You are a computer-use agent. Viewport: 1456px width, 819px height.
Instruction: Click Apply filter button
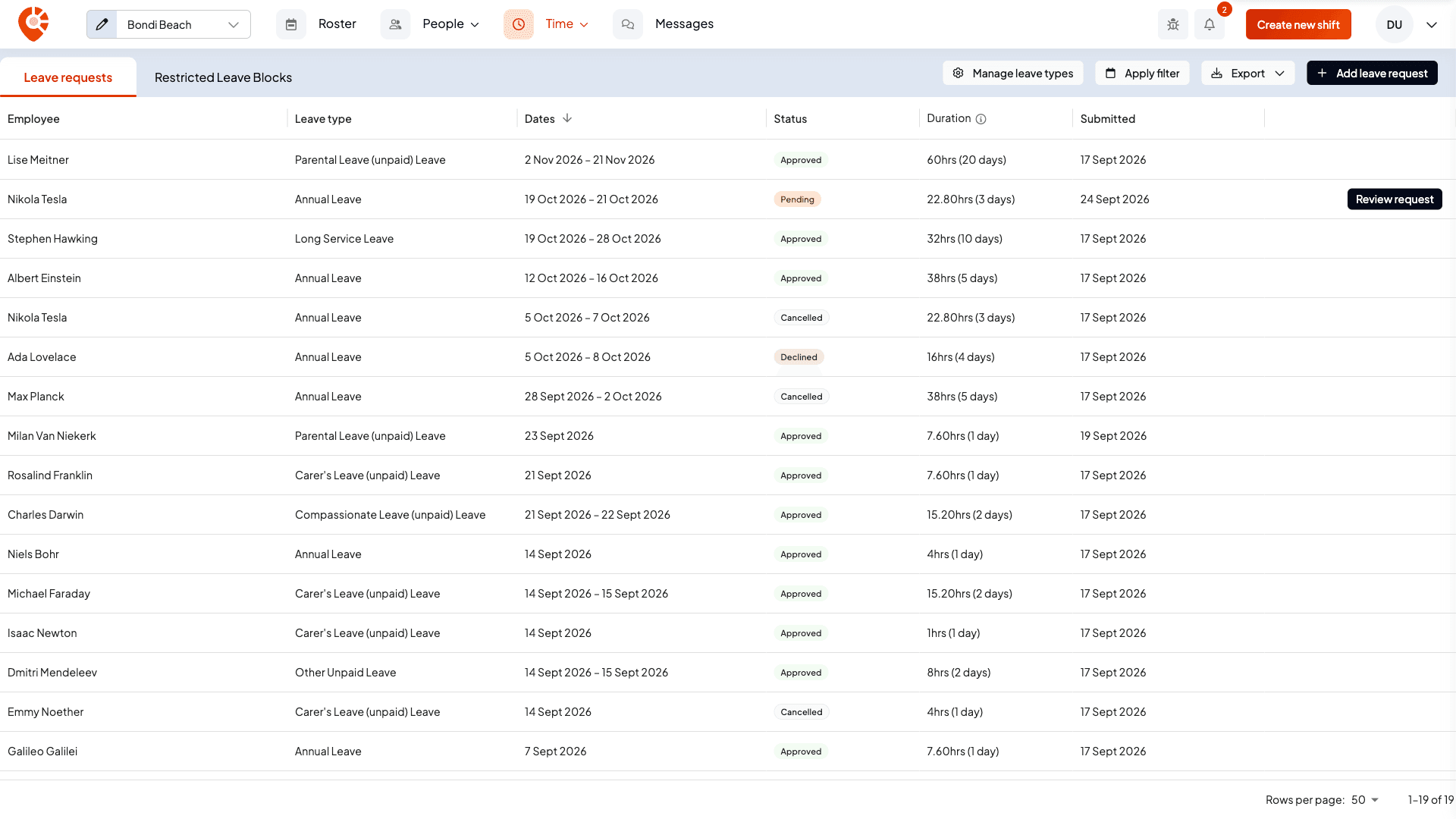1142,73
